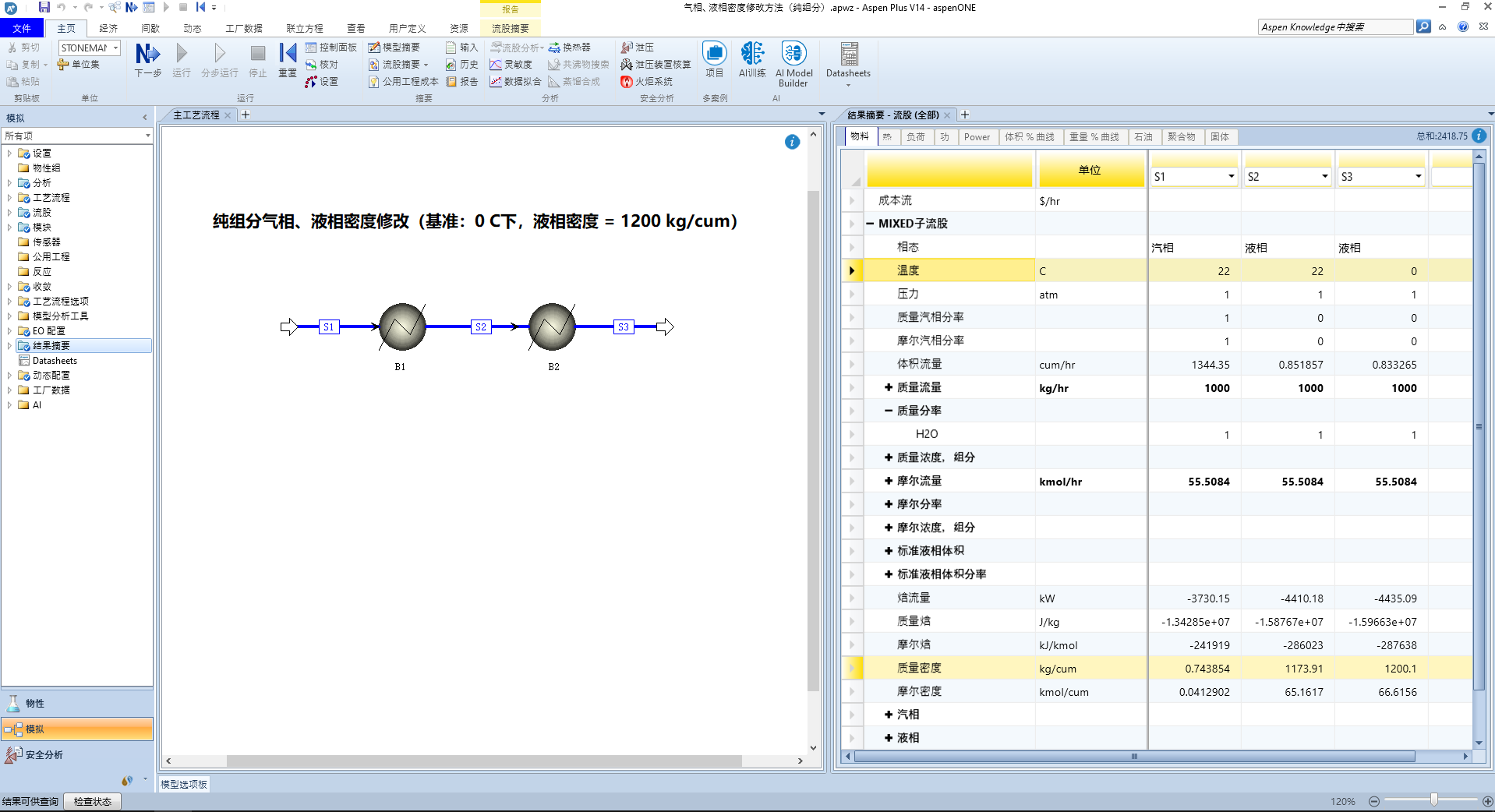Select heater block B2 on flowsheet
1495x812 pixels.
552,327
